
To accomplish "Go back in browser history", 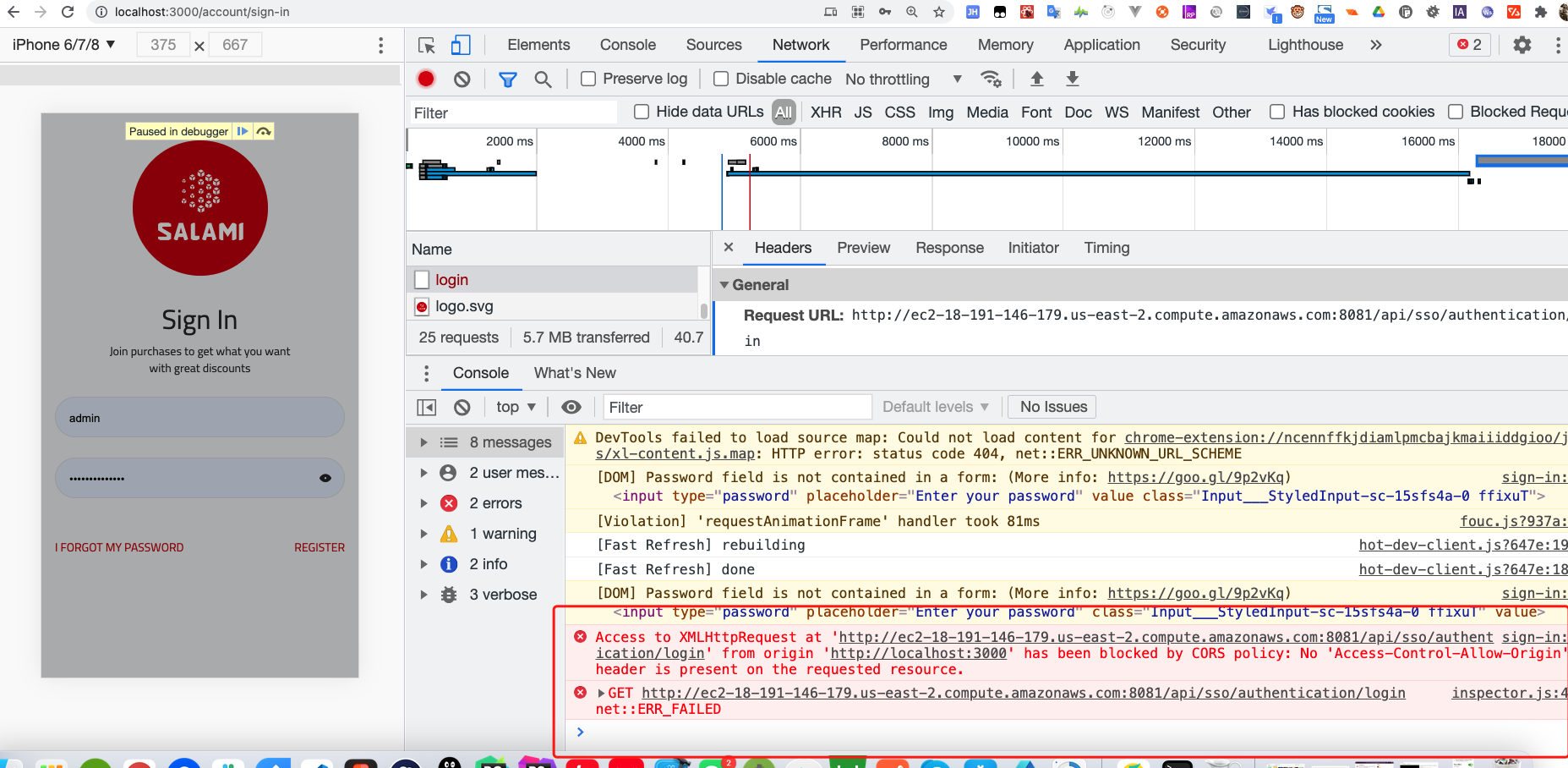I will pyautogui.click(x=14, y=12).
